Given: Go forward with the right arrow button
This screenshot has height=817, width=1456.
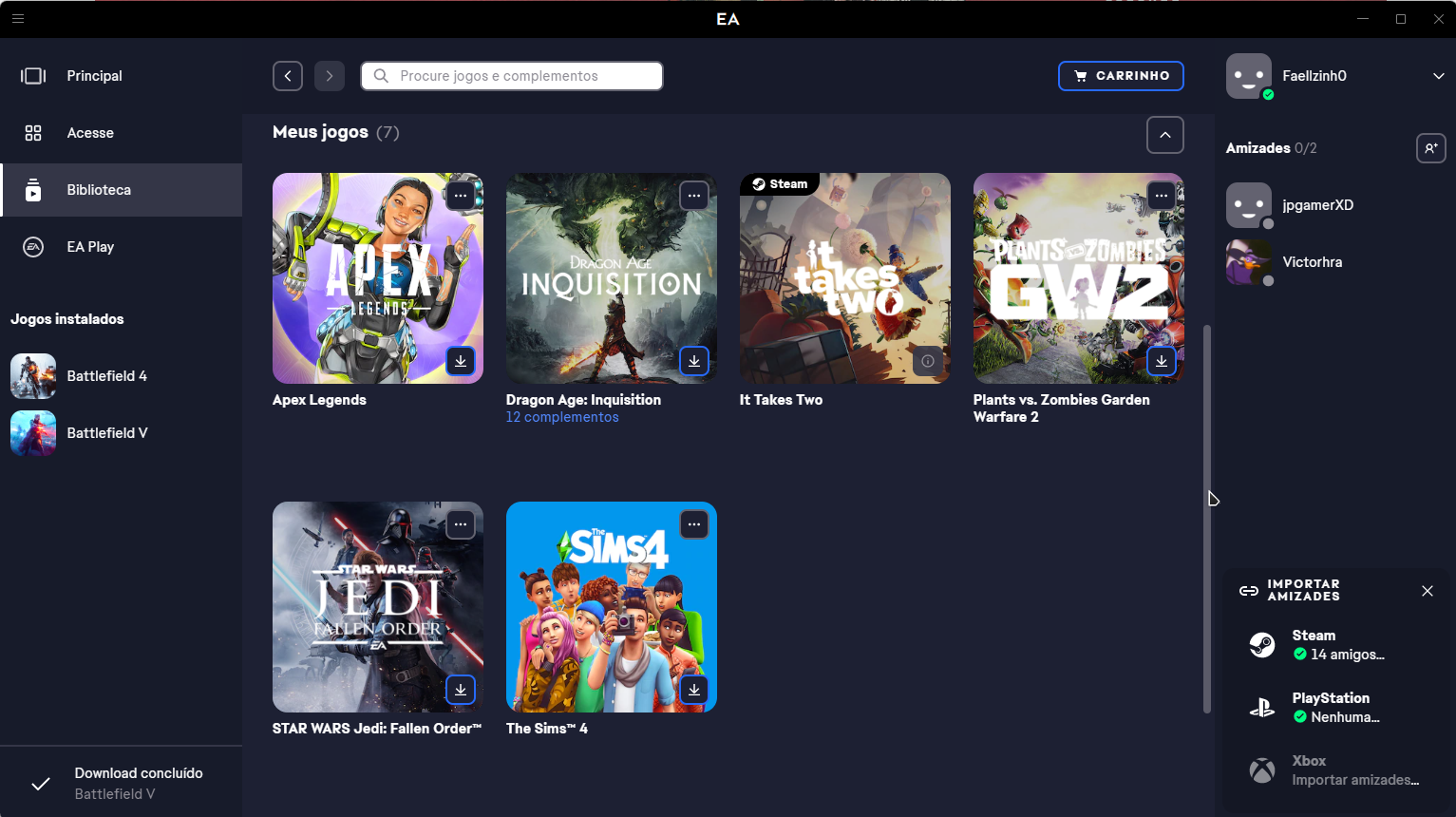Looking at the screenshot, I should click(x=330, y=76).
